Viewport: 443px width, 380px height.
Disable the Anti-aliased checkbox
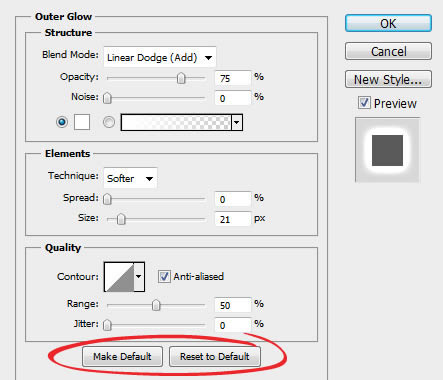click(164, 276)
